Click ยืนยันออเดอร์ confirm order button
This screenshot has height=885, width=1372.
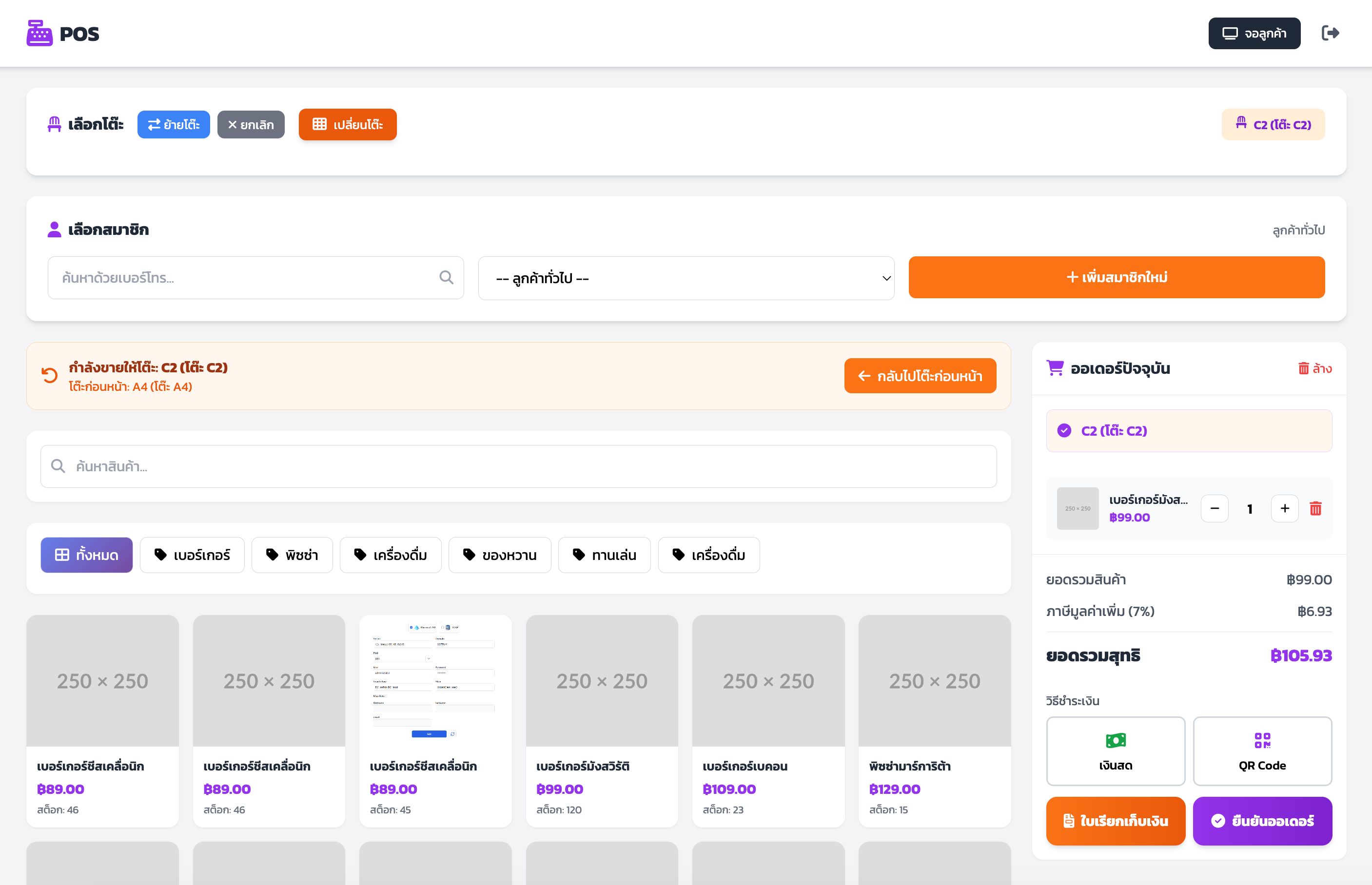click(1262, 821)
